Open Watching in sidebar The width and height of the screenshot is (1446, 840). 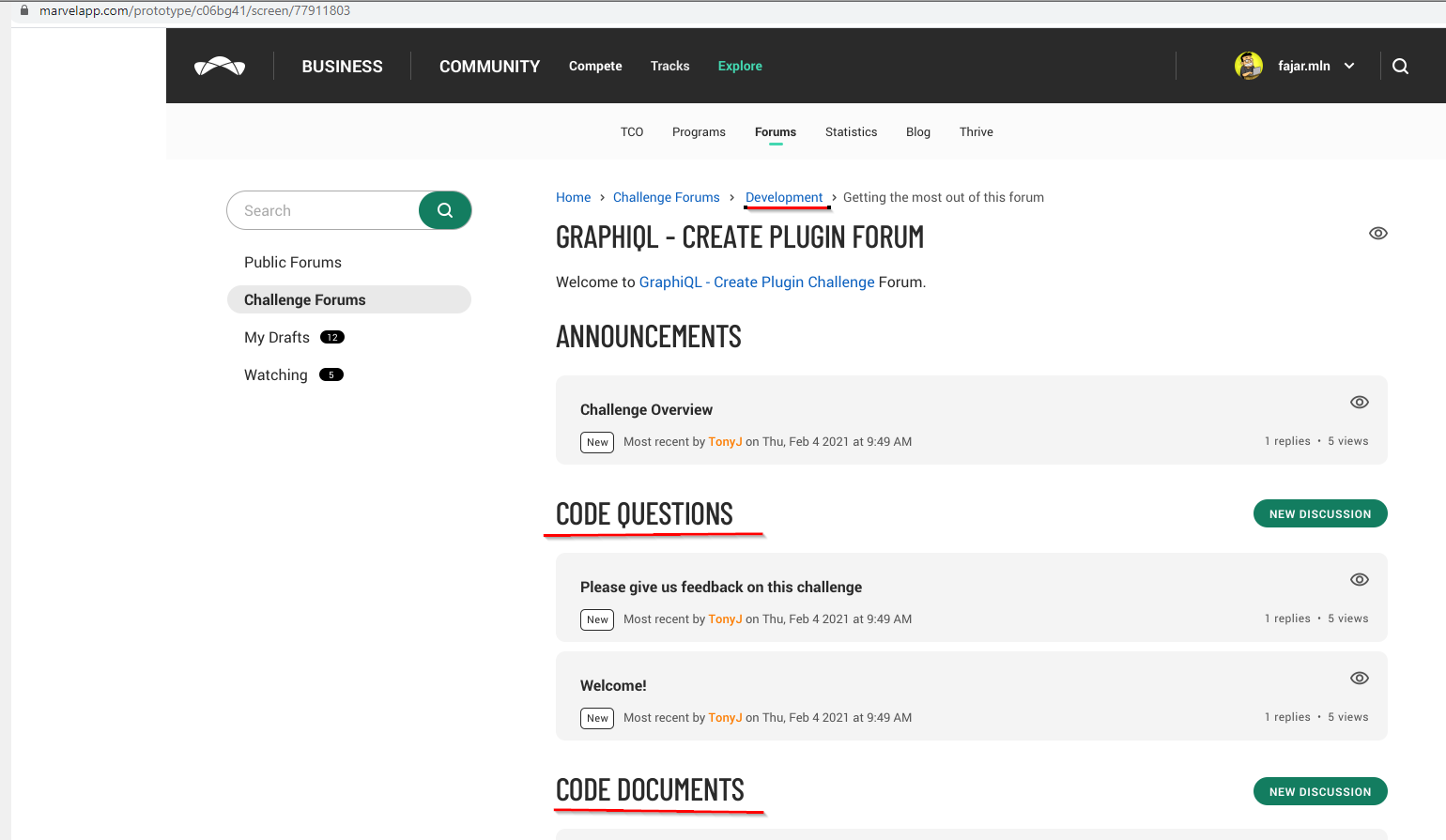276,375
